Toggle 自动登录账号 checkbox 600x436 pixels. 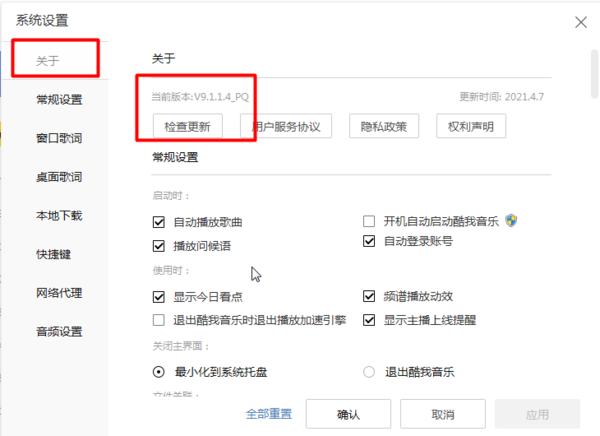[x=369, y=241]
